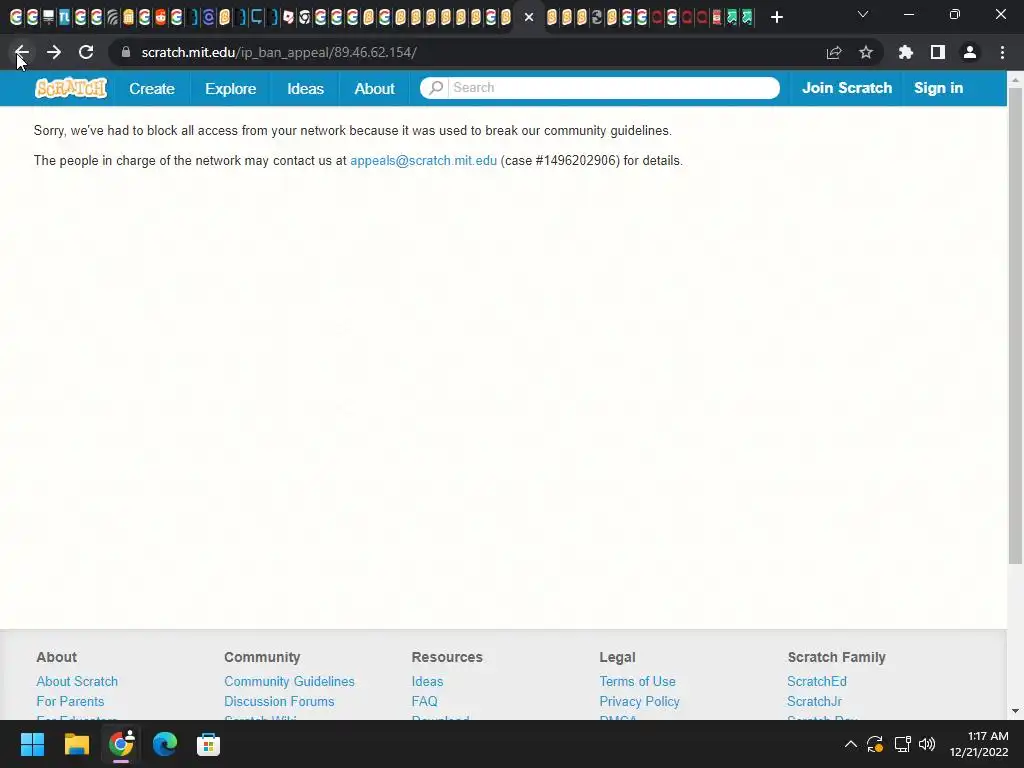Open a new tab with plus button
This screenshot has width=1024, height=768.
click(776, 17)
